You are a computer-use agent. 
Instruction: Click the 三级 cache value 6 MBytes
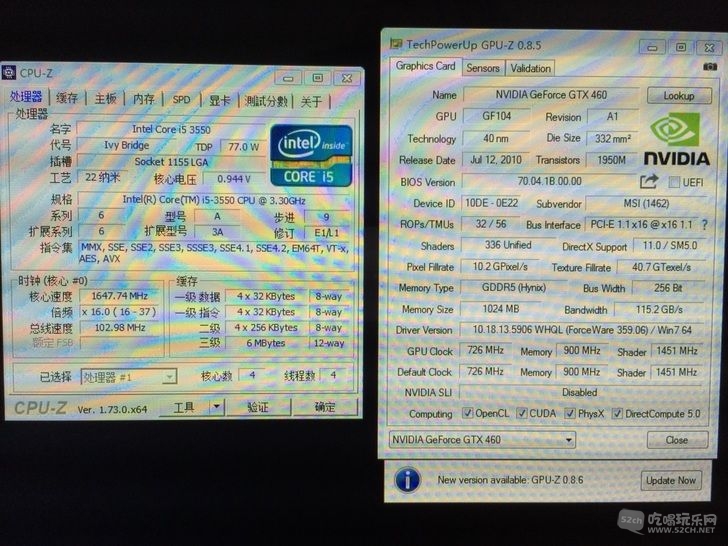[265, 343]
